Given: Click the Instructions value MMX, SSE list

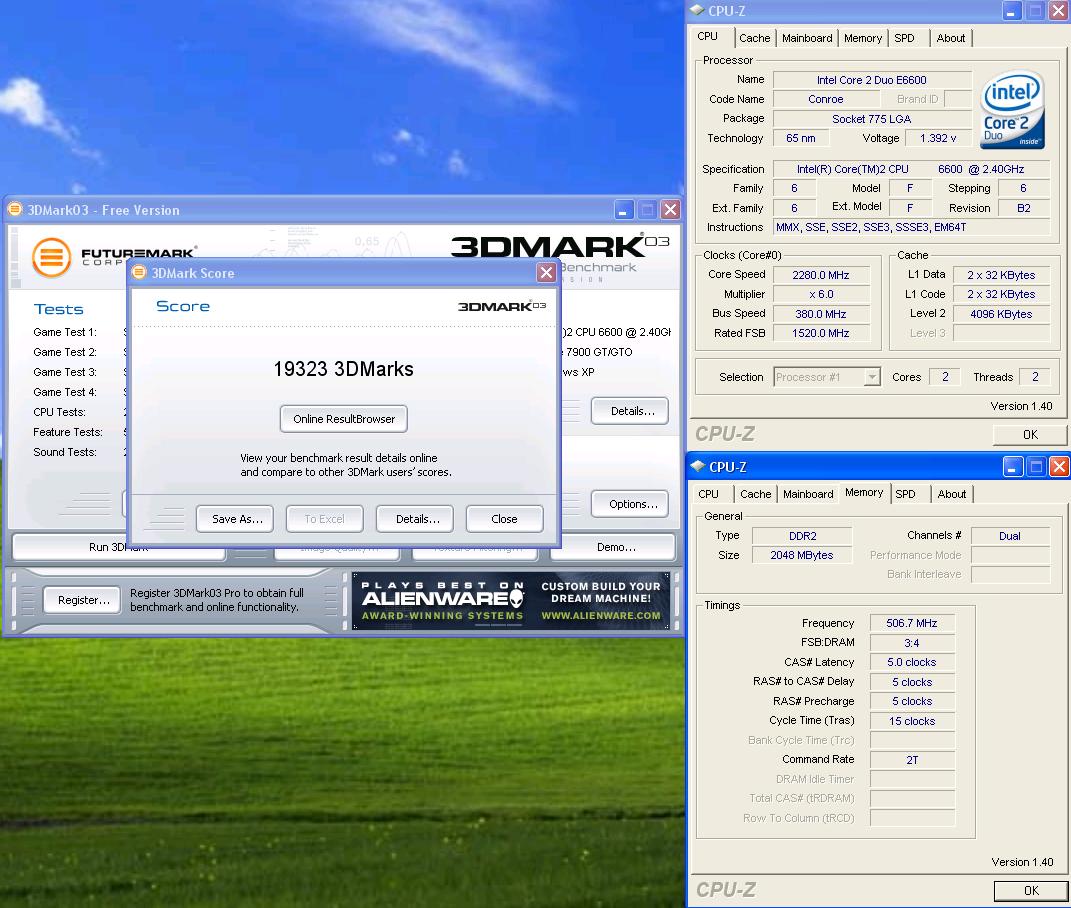Looking at the screenshot, I should pos(911,227).
